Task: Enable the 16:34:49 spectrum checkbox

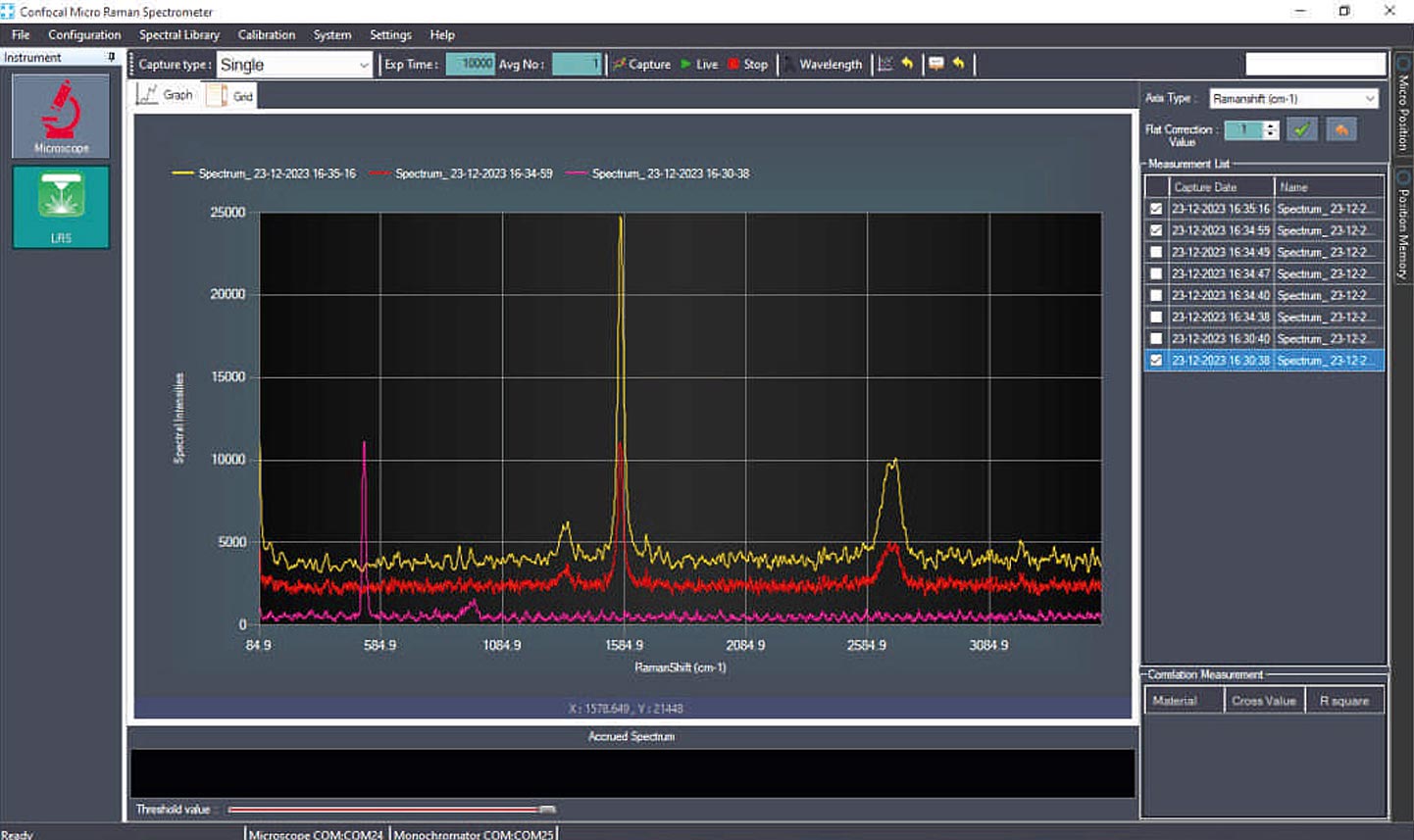Action: click(1156, 252)
